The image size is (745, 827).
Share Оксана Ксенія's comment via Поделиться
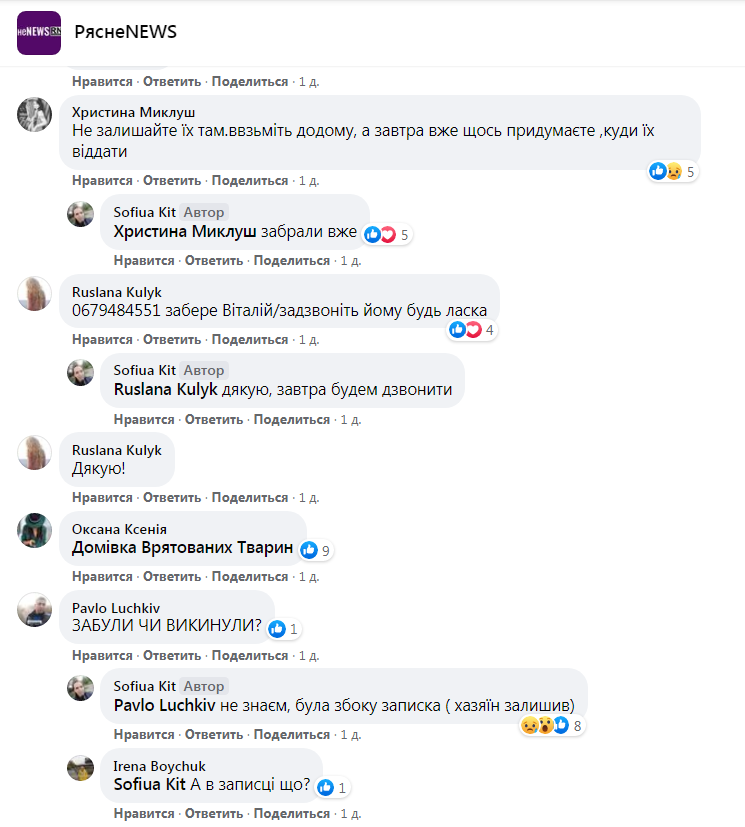coord(250,577)
